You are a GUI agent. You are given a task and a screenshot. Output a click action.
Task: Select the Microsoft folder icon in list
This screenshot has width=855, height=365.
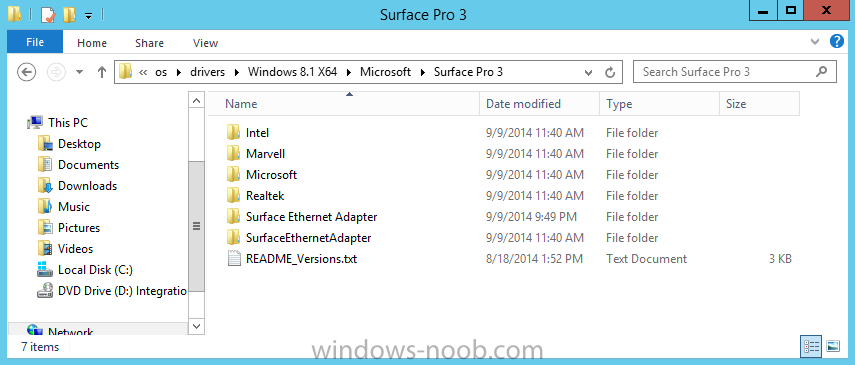tap(233, 175)
